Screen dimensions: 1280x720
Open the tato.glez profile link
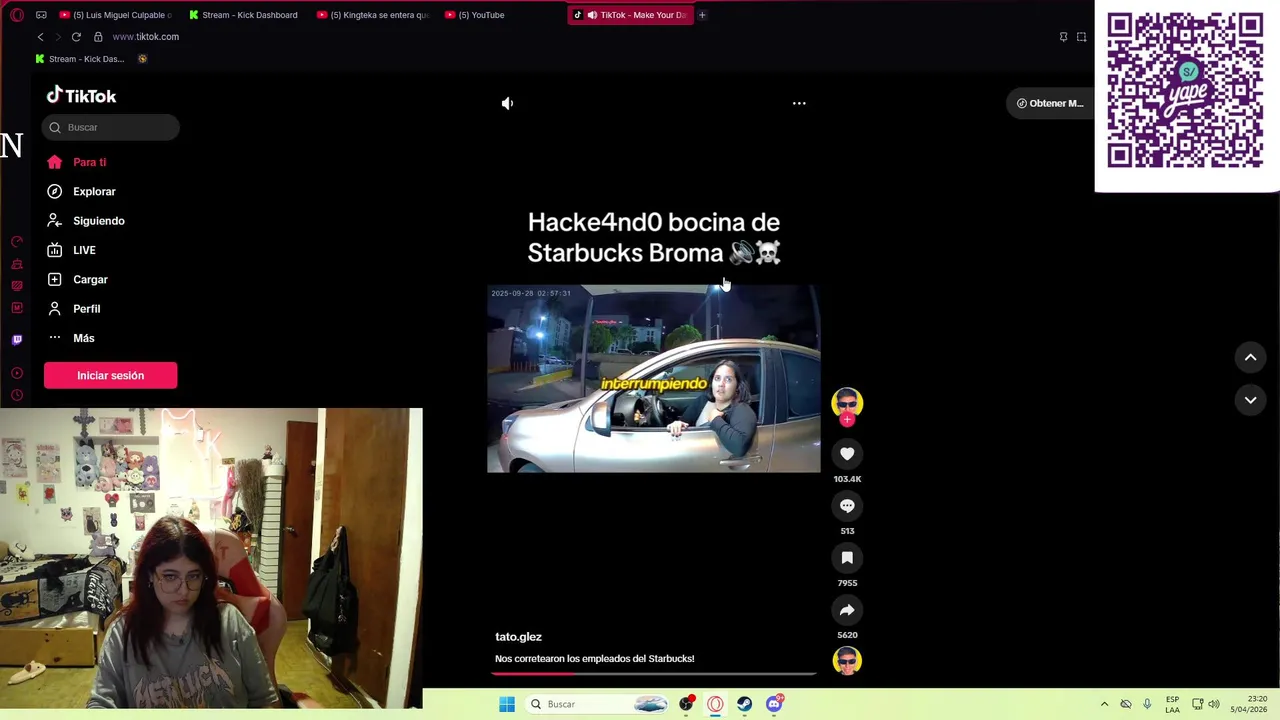518,637
